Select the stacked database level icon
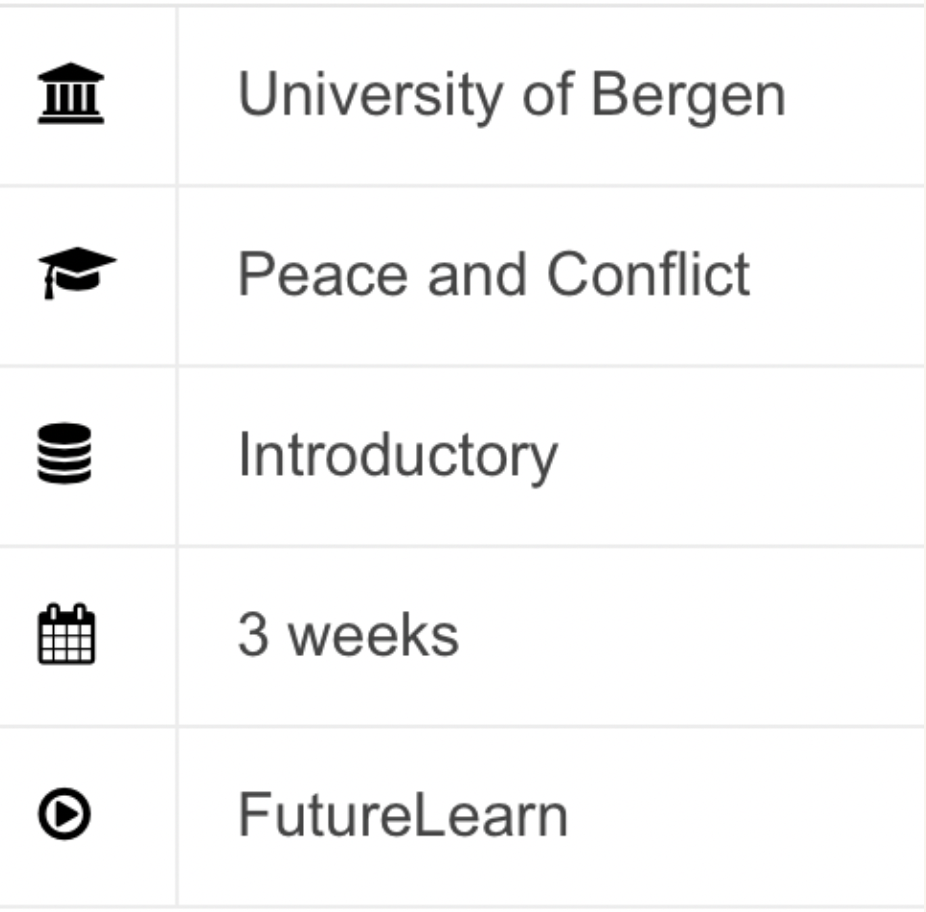 (64, 453)
